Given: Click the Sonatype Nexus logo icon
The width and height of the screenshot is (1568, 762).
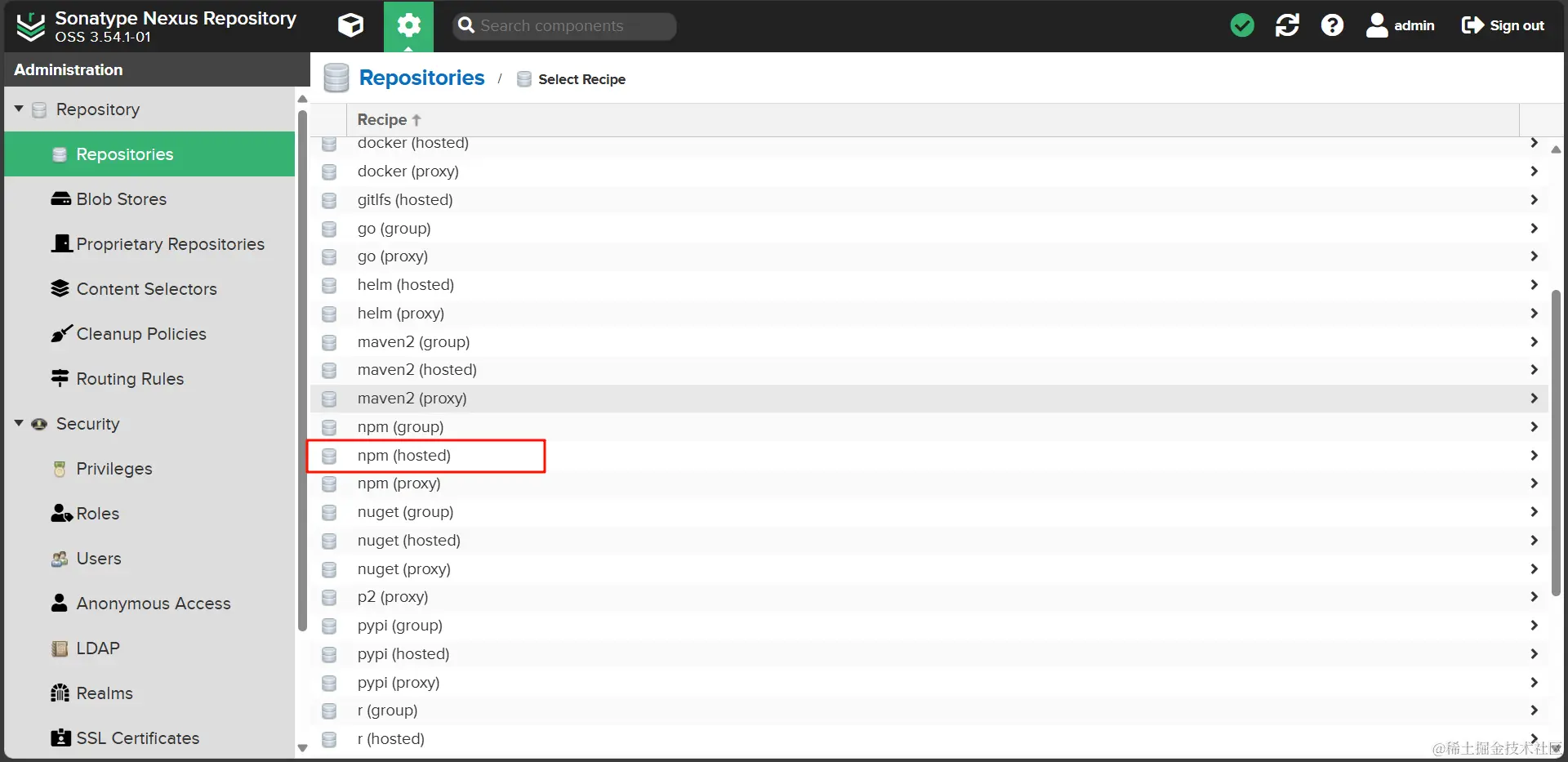Looking at the screenshot, I should pyautogui.click(x=31, y=27).
